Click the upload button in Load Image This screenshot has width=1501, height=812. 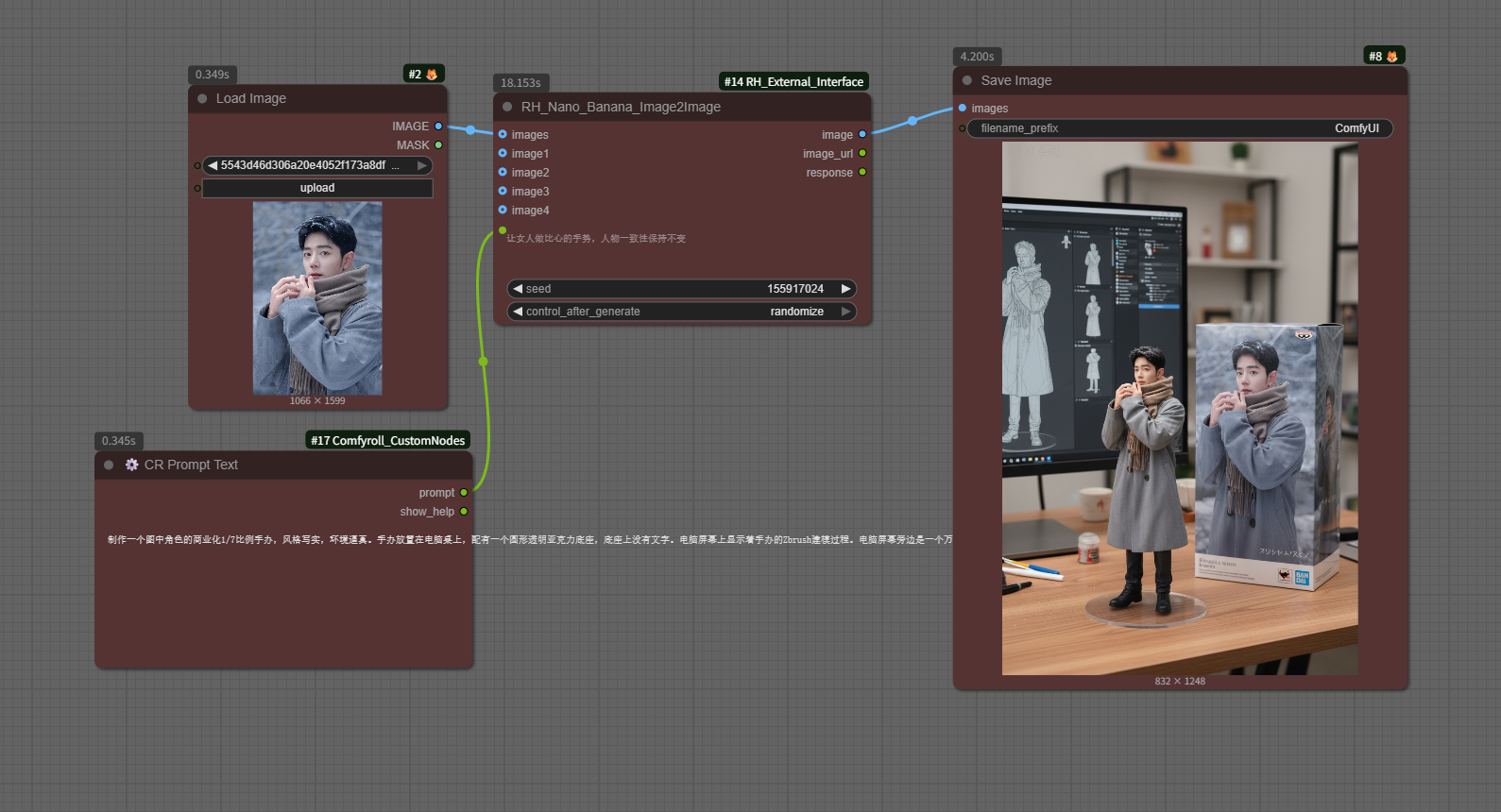[317, 188]
